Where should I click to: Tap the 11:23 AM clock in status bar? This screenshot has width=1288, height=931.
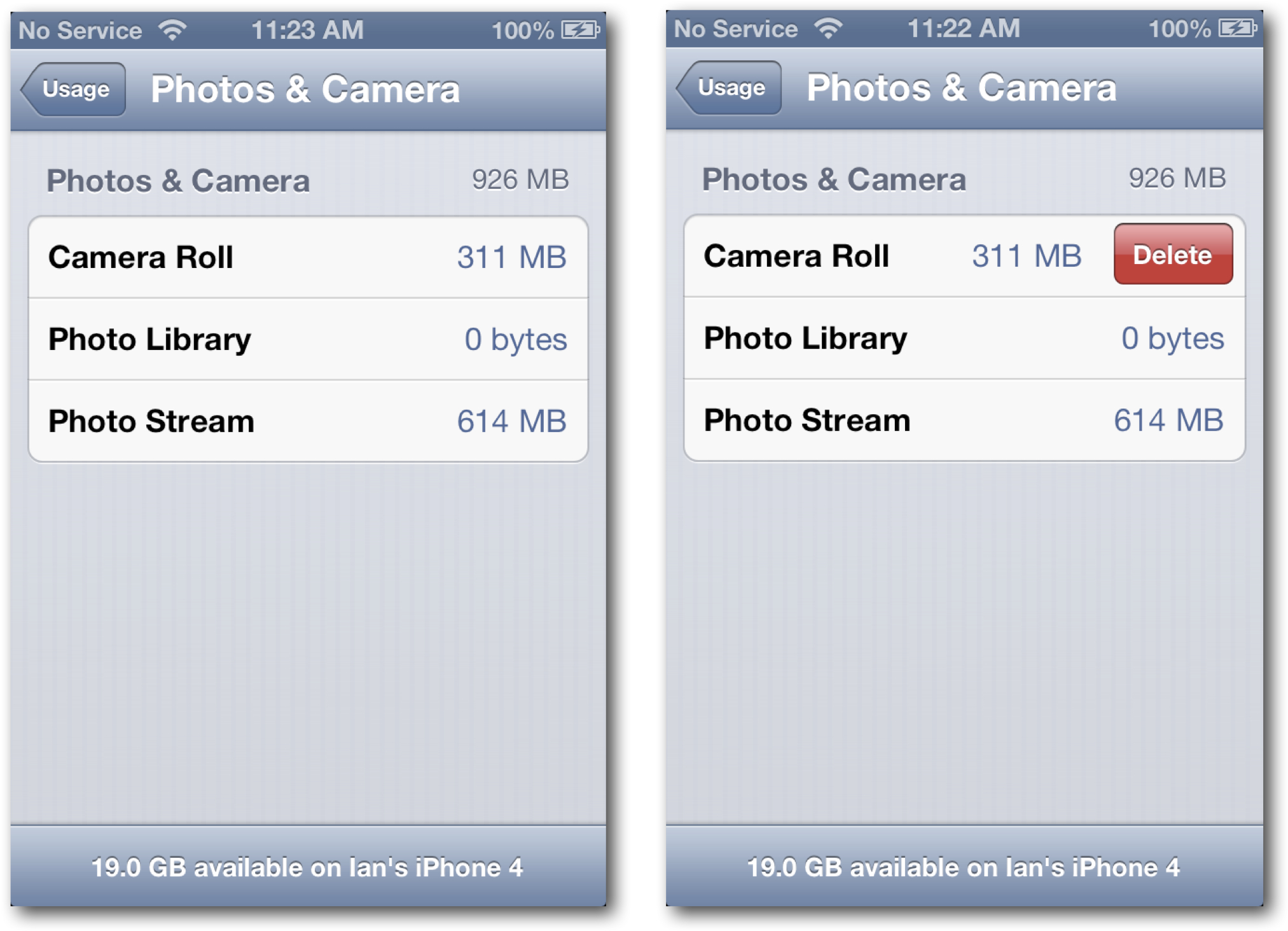pos(308,30)
